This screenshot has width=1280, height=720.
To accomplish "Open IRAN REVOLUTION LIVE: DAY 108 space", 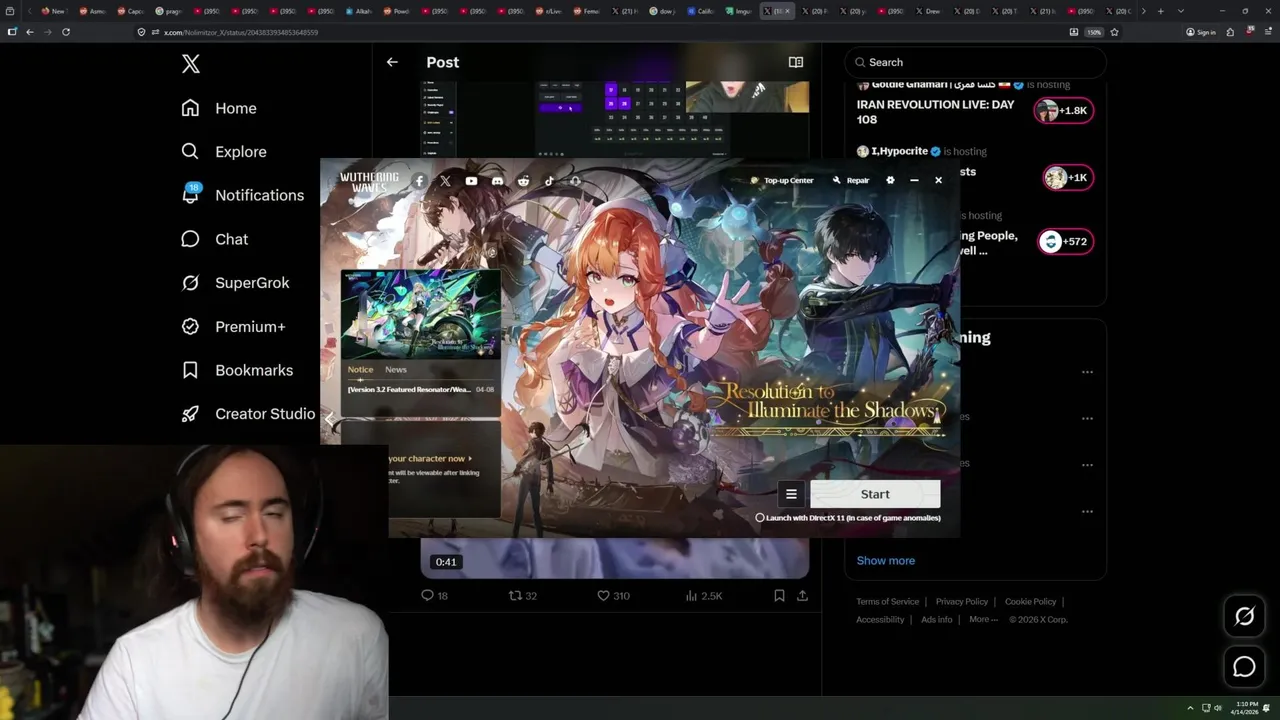I will [935, 112].
